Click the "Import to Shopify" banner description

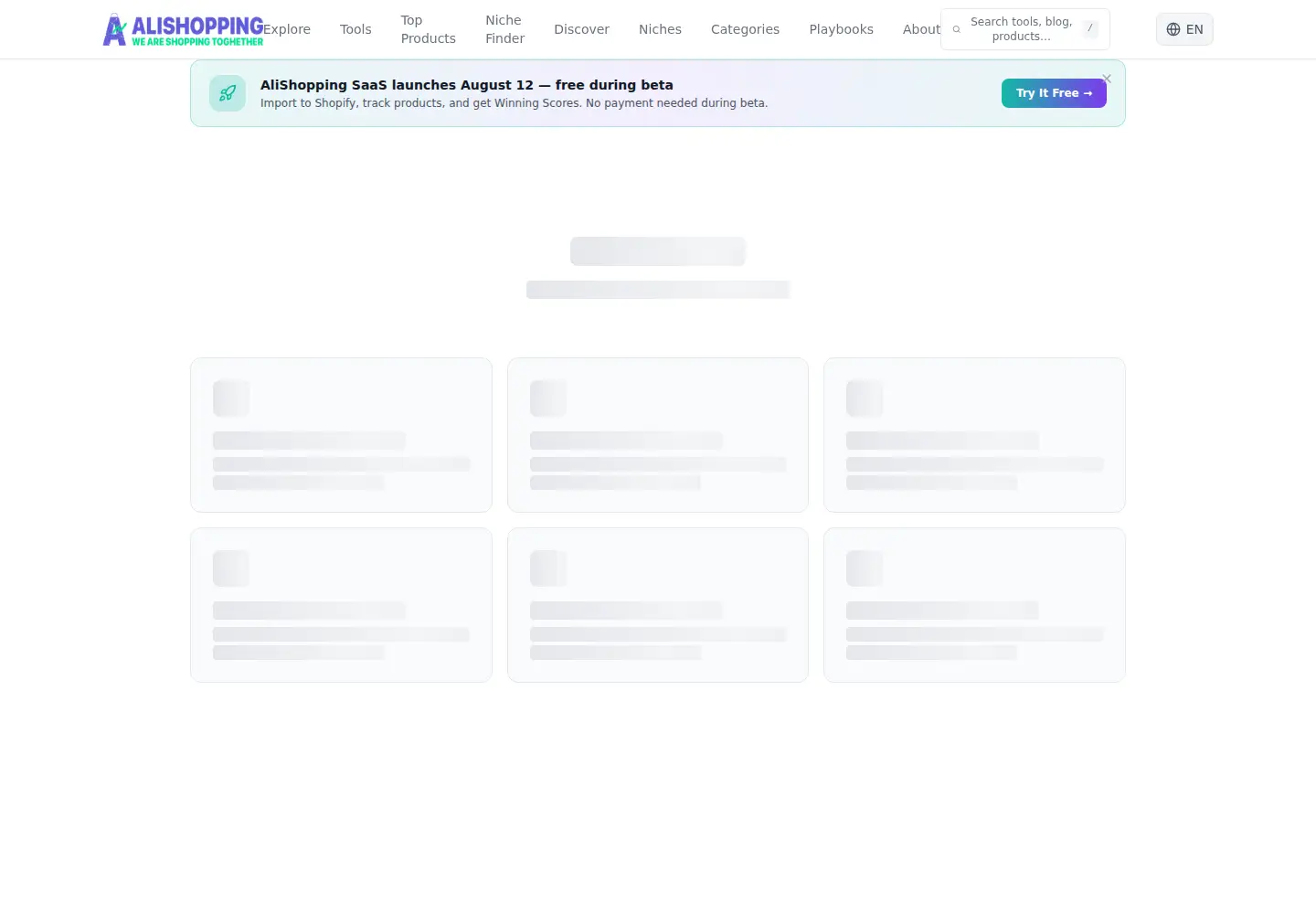(514, 103)
